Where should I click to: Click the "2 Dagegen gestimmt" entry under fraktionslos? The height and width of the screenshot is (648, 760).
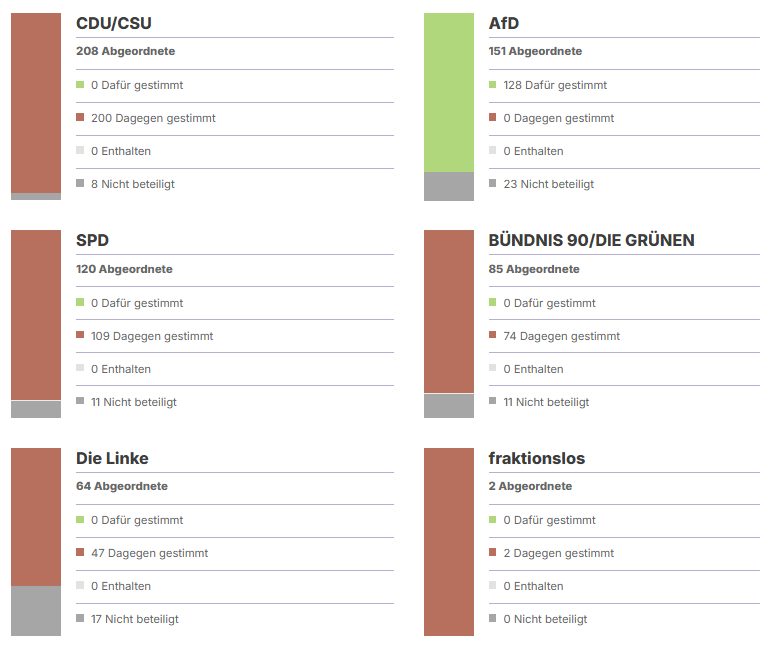pyautogui.click(x=558, y=553)
